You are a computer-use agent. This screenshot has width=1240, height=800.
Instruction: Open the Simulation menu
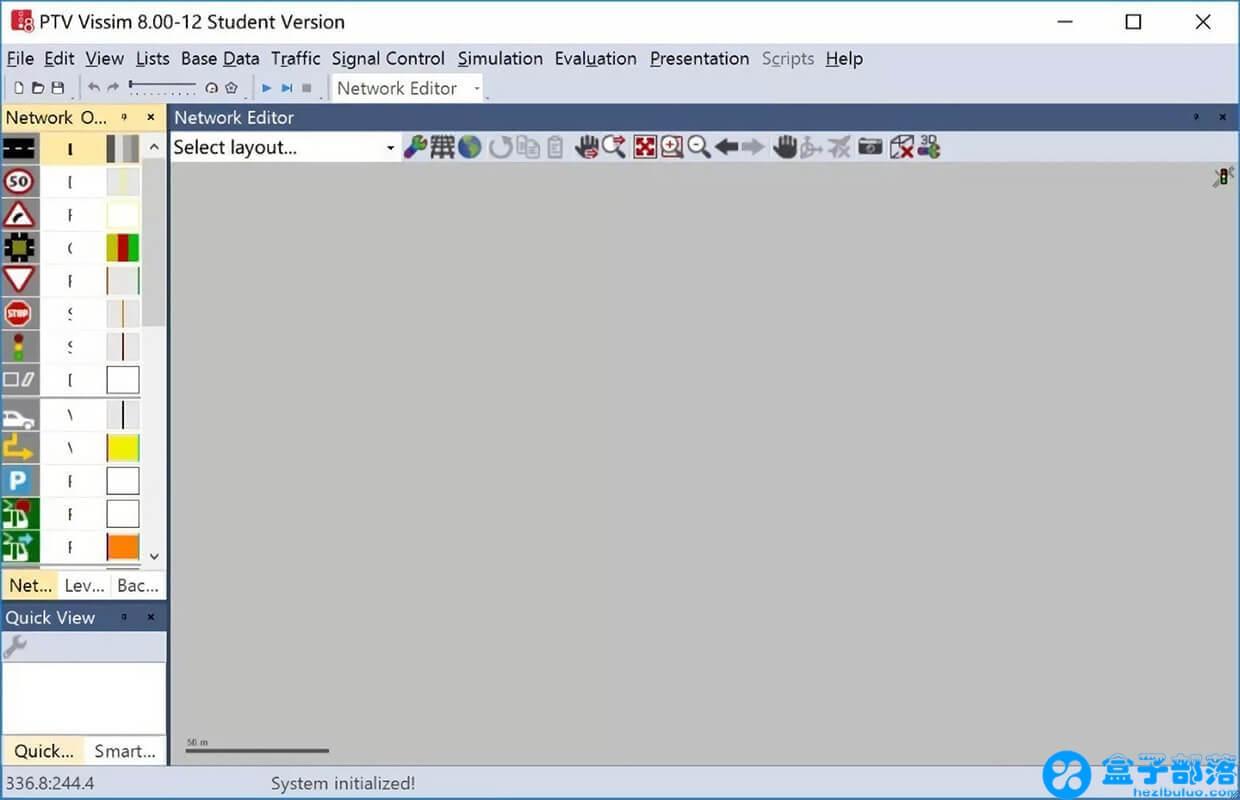pyautogui.click(x=500, y=59)
